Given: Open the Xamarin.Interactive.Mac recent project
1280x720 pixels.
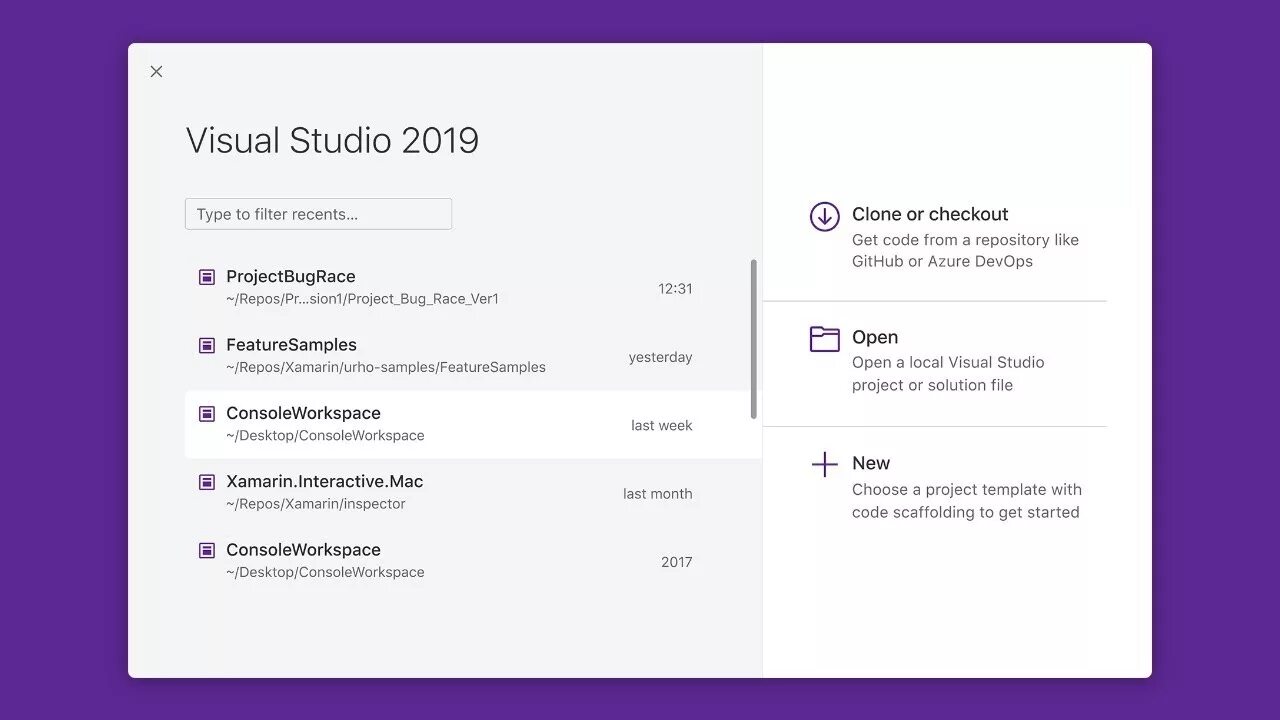Looking at the screenshot, I should pyautogui.click(x=472, y=492).
